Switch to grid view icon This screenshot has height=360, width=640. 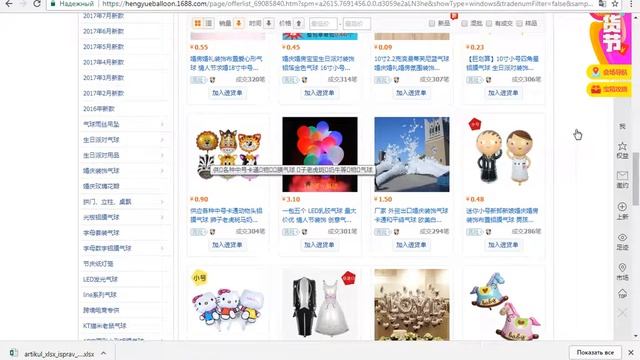coord(198,23)
